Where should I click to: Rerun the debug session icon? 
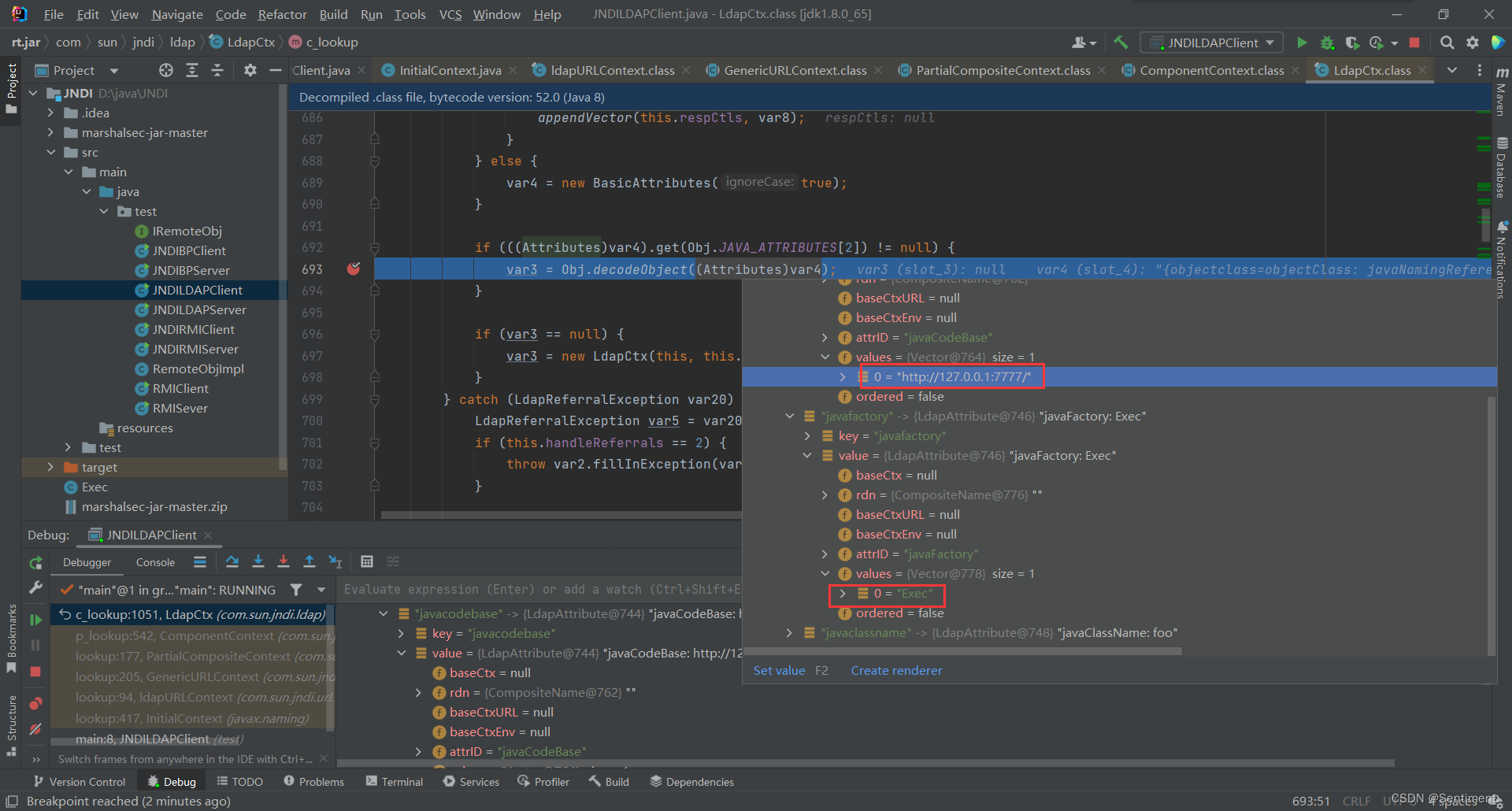[35, 563]
